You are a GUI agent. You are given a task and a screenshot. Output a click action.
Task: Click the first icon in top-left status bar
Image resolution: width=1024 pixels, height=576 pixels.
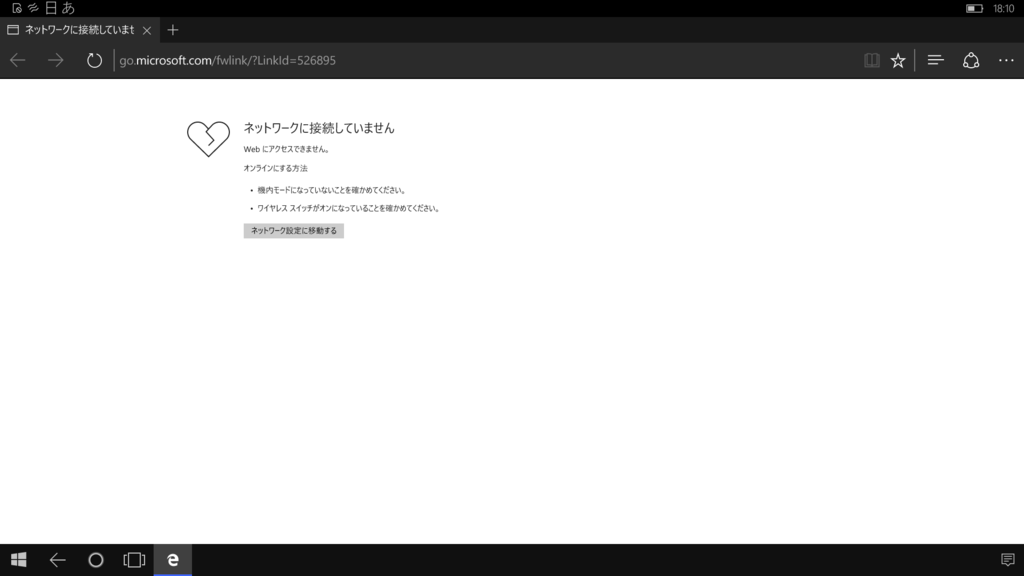17,8
